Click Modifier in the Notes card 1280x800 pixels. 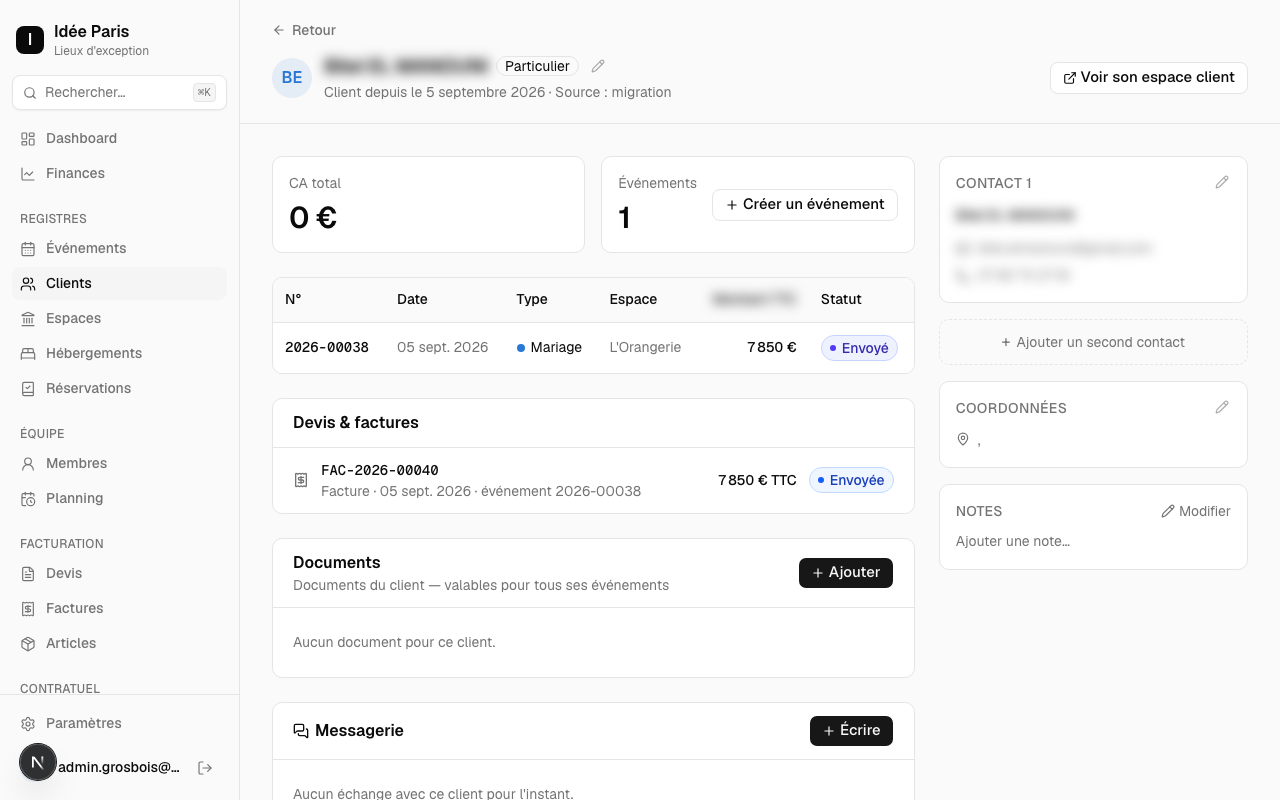pyautogui.click(x=1195, y=511)
